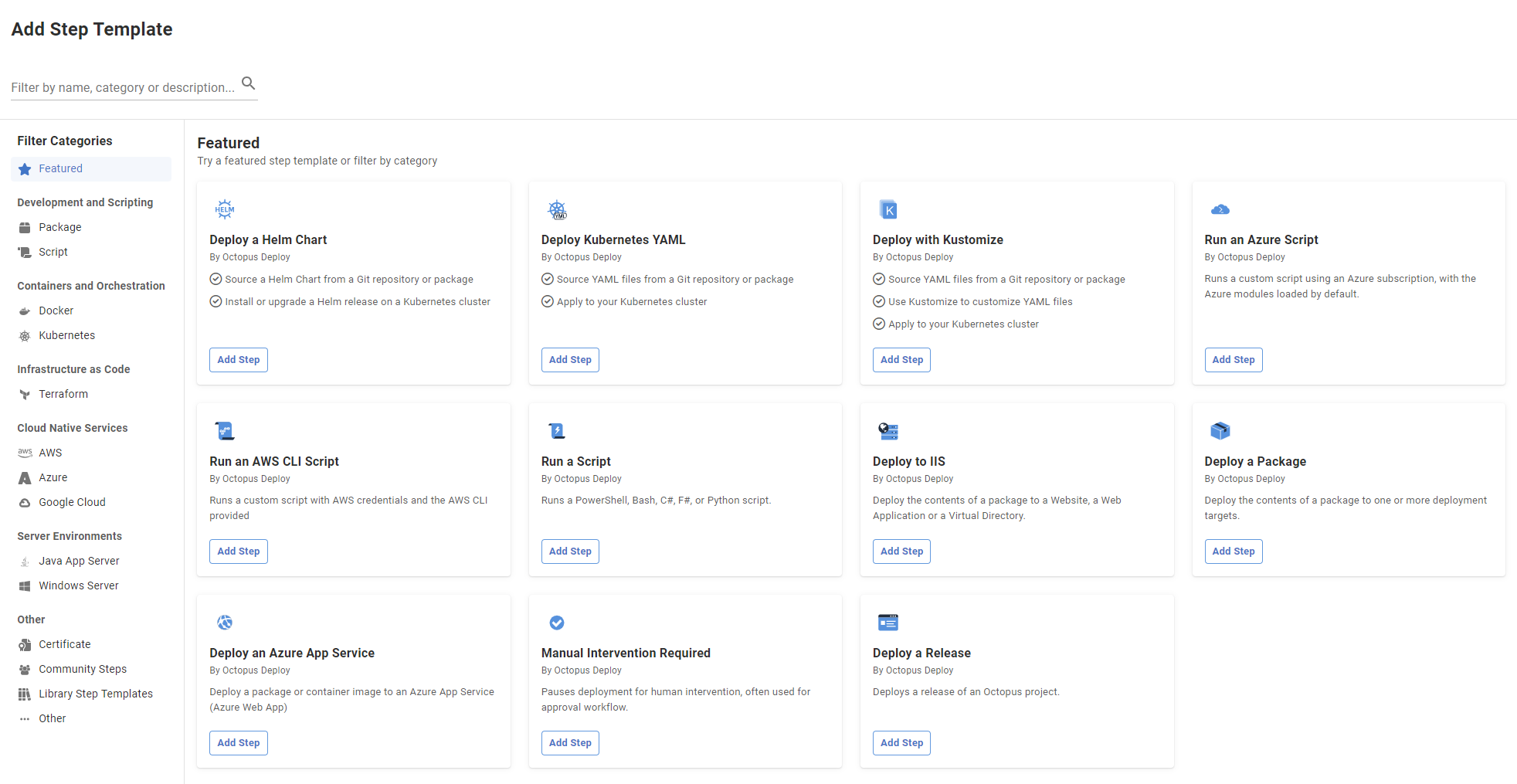Viewport: 1517px width, 784px height.
Task: Show Community Steps templates
Action: pyautogui.click(x=83, y=670)
